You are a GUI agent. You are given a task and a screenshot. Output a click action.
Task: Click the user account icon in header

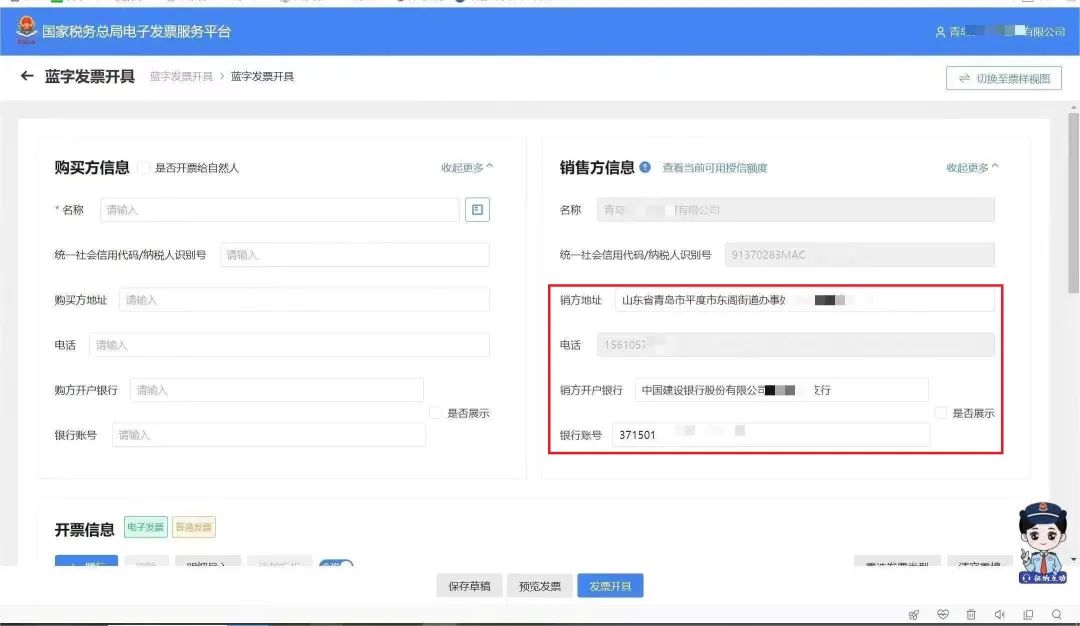tap(940, 32)
